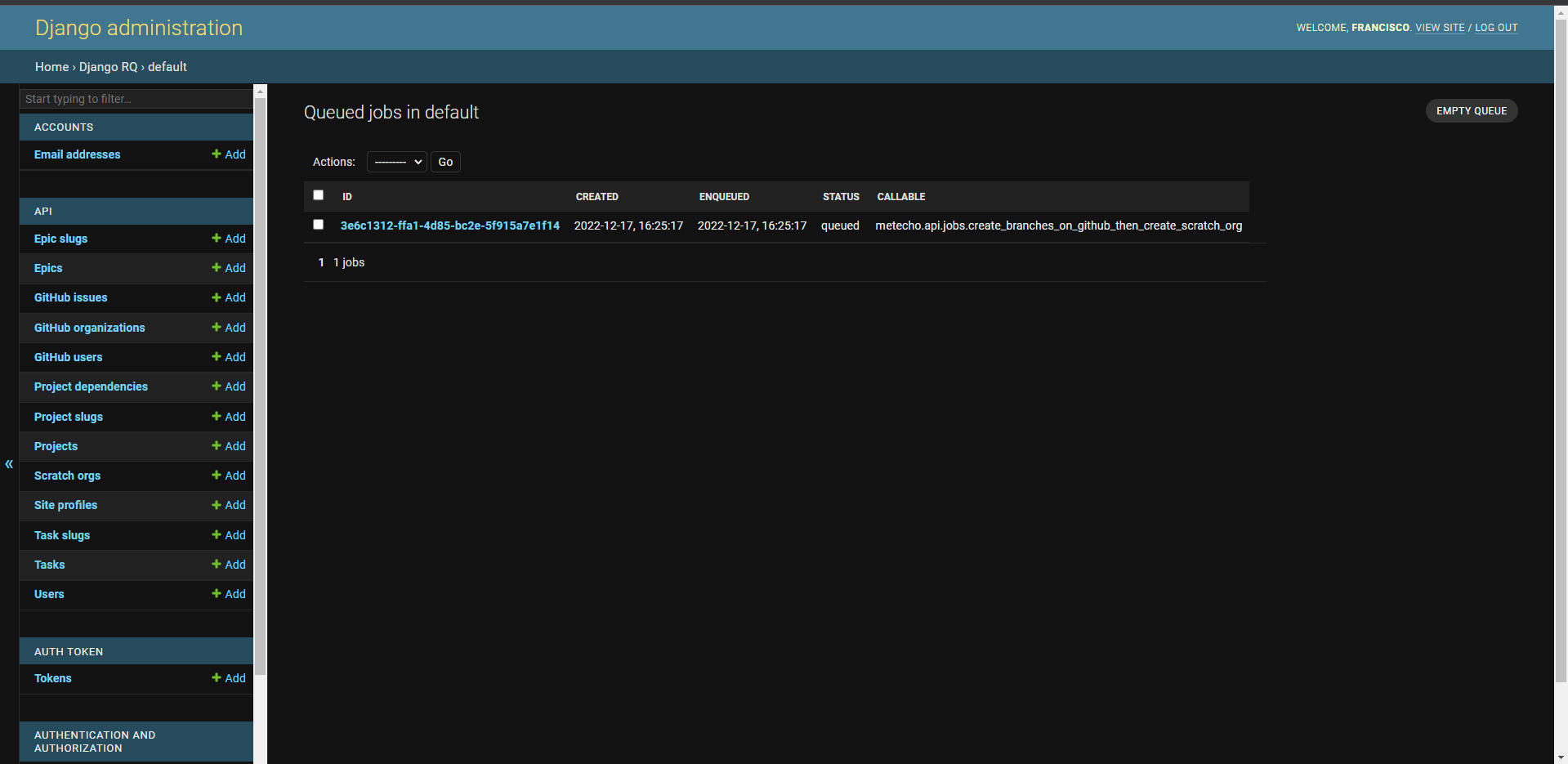Add a new Project
Screen dimensions: 1568x764
pyautogui.click(x=229, y=446)
